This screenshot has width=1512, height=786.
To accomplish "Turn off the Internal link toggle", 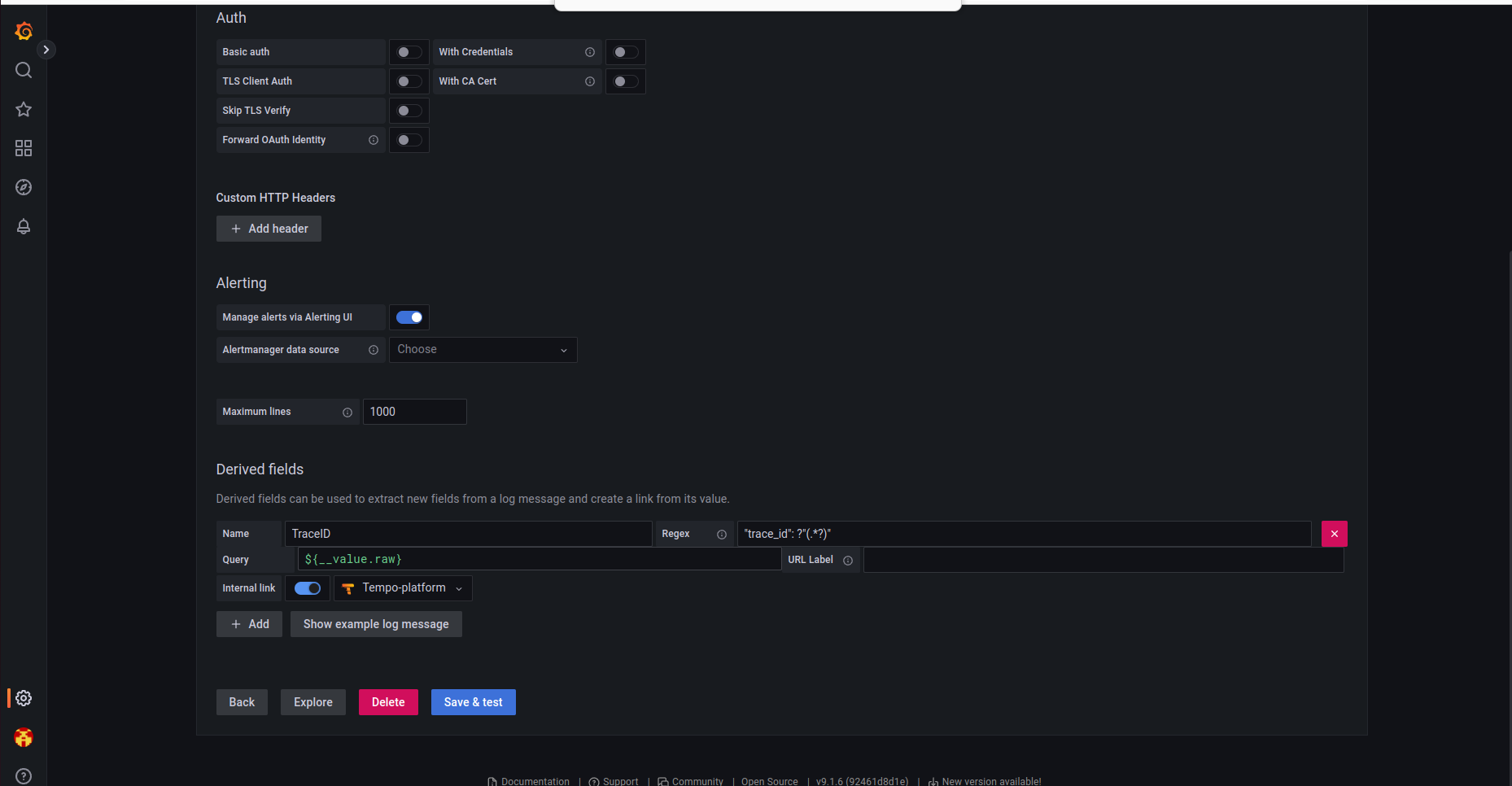I will pos(308,588).
